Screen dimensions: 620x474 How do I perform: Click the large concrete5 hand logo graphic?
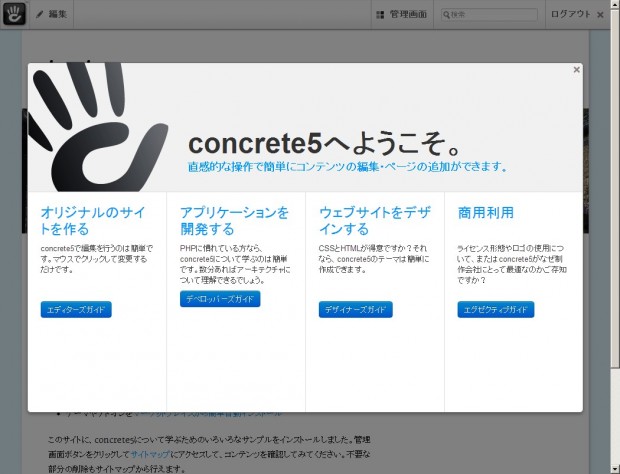point(98,127)
